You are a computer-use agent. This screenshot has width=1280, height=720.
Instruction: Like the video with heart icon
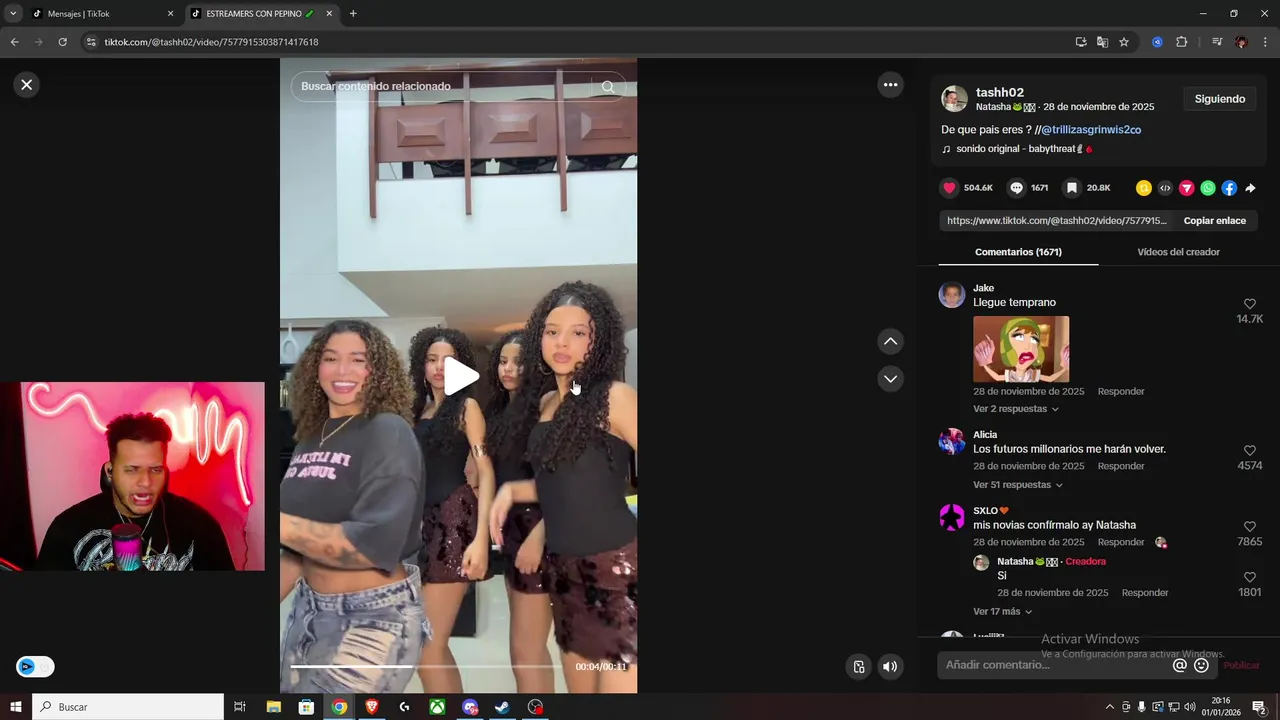pos(949,188)
